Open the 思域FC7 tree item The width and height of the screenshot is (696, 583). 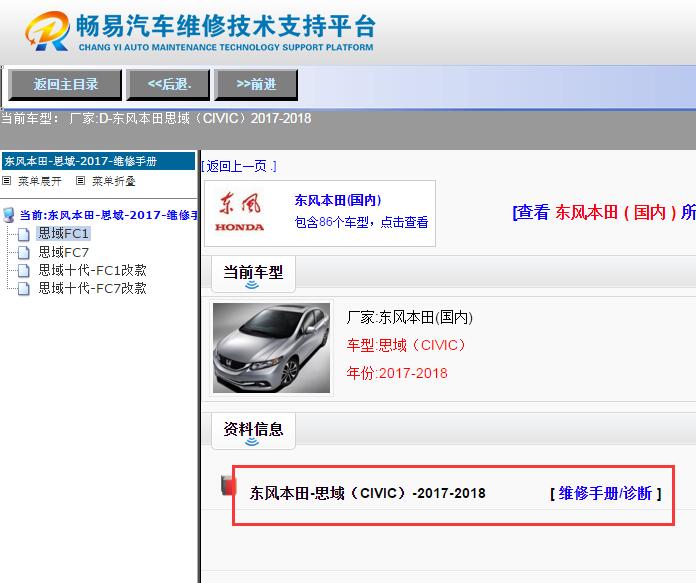point(63,252)
